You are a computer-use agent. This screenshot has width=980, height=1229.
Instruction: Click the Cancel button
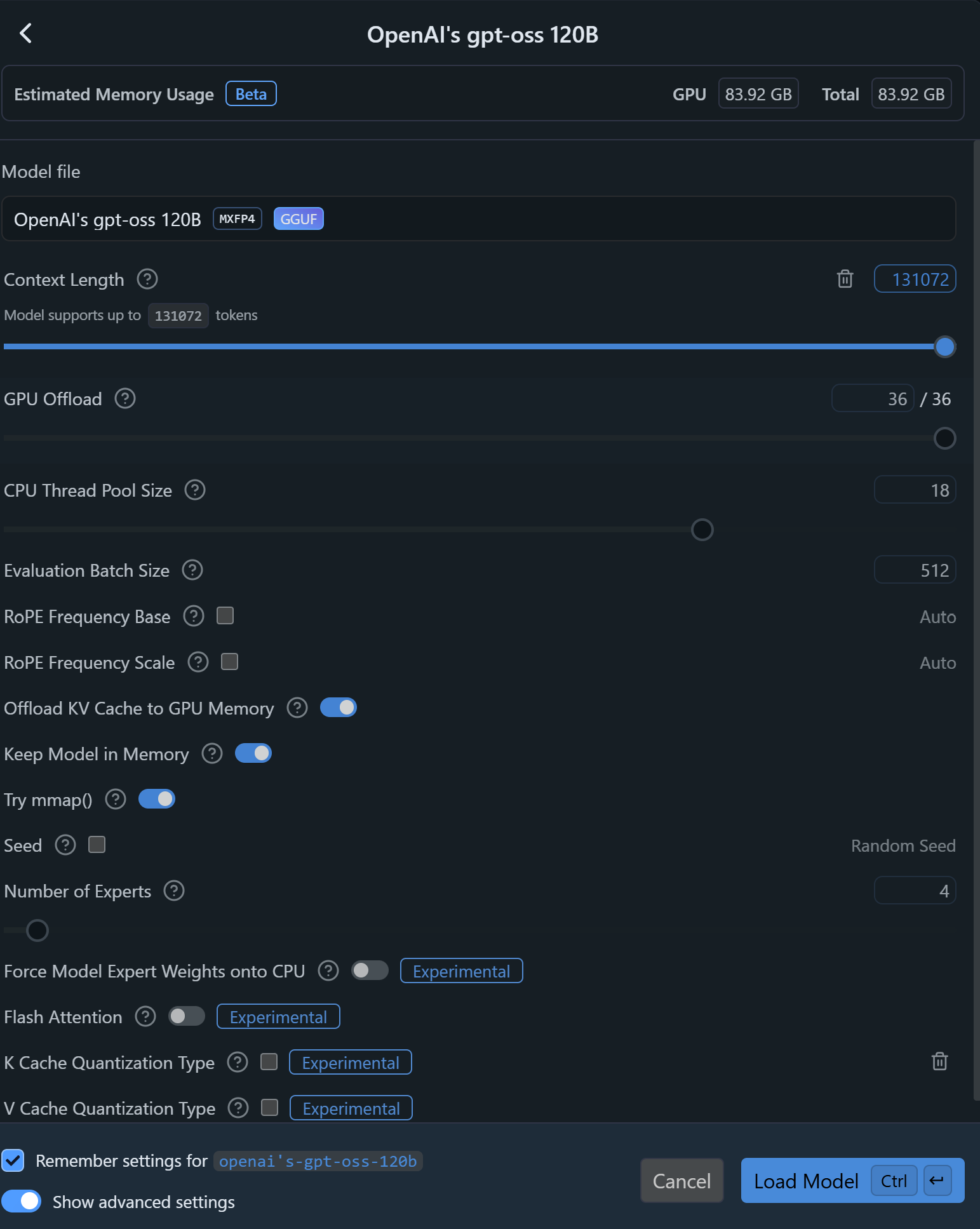(681, 1181)
